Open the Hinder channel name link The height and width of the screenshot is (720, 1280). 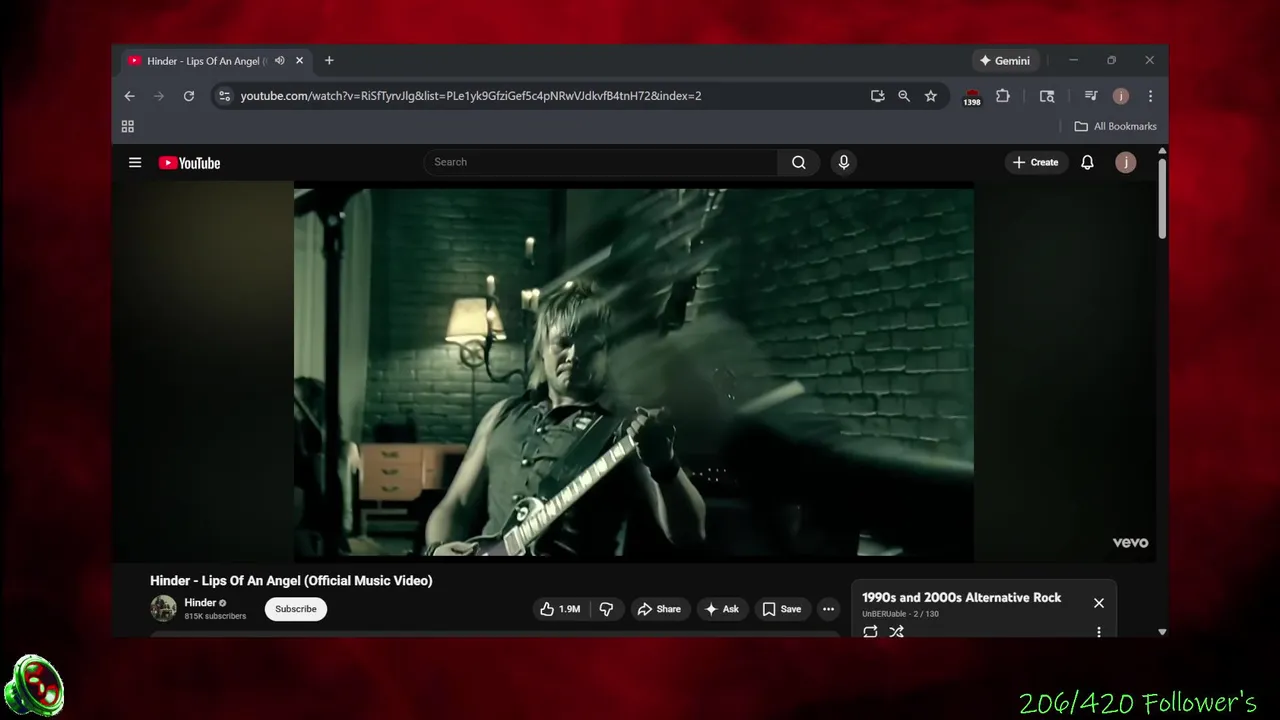coord(200,603)
